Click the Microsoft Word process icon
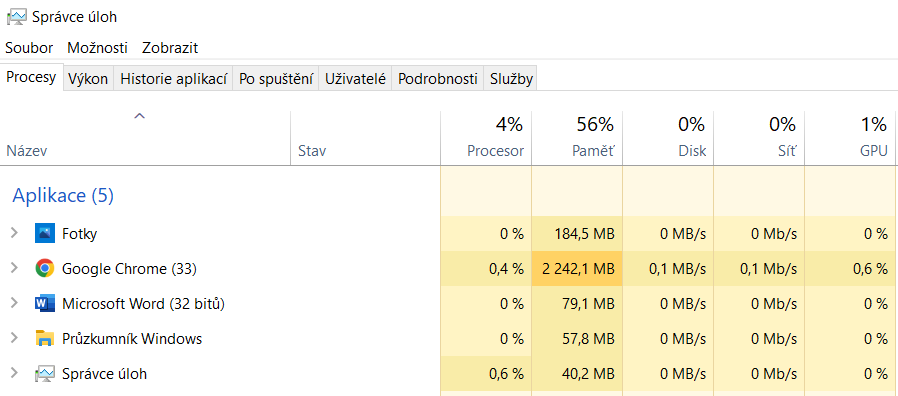This screenshot has width=898, height=396. [x=44, y=303]
